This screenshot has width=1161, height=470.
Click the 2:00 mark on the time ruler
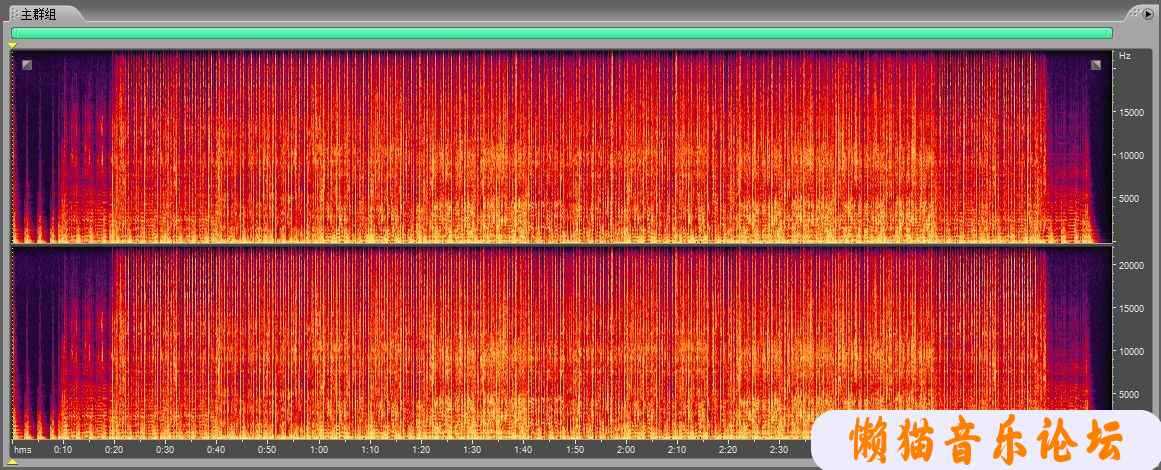click(626, 450)
